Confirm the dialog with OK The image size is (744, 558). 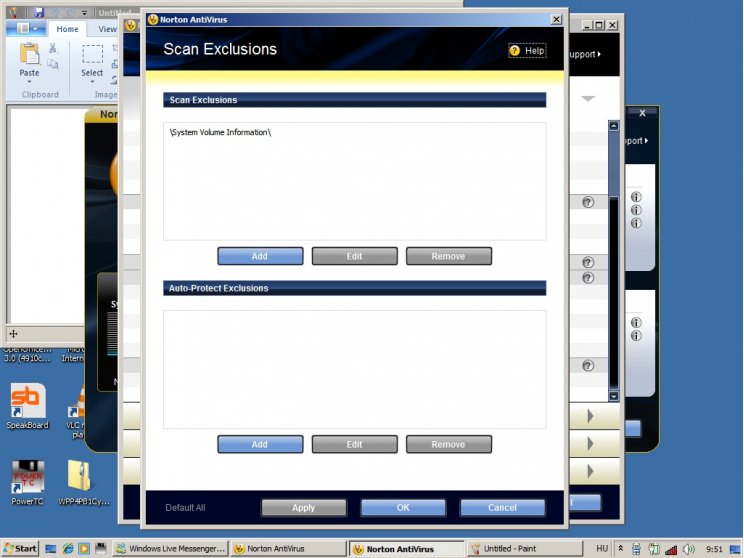(403, 508)
